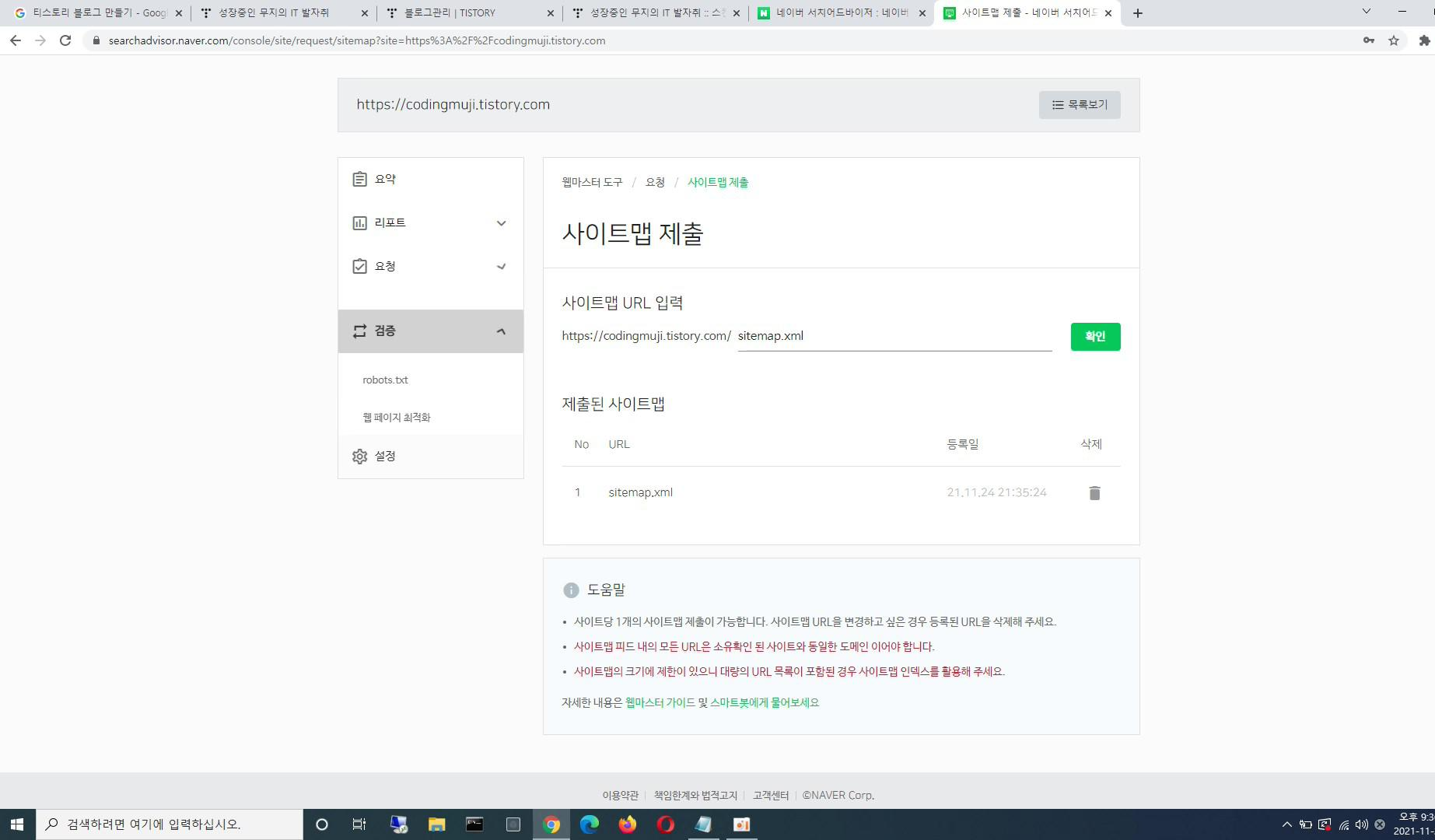The width and height of the screenshot is (1435, 840).
Task: Open Microsoft Edge from the taskbar
Action: click(590, 824)
